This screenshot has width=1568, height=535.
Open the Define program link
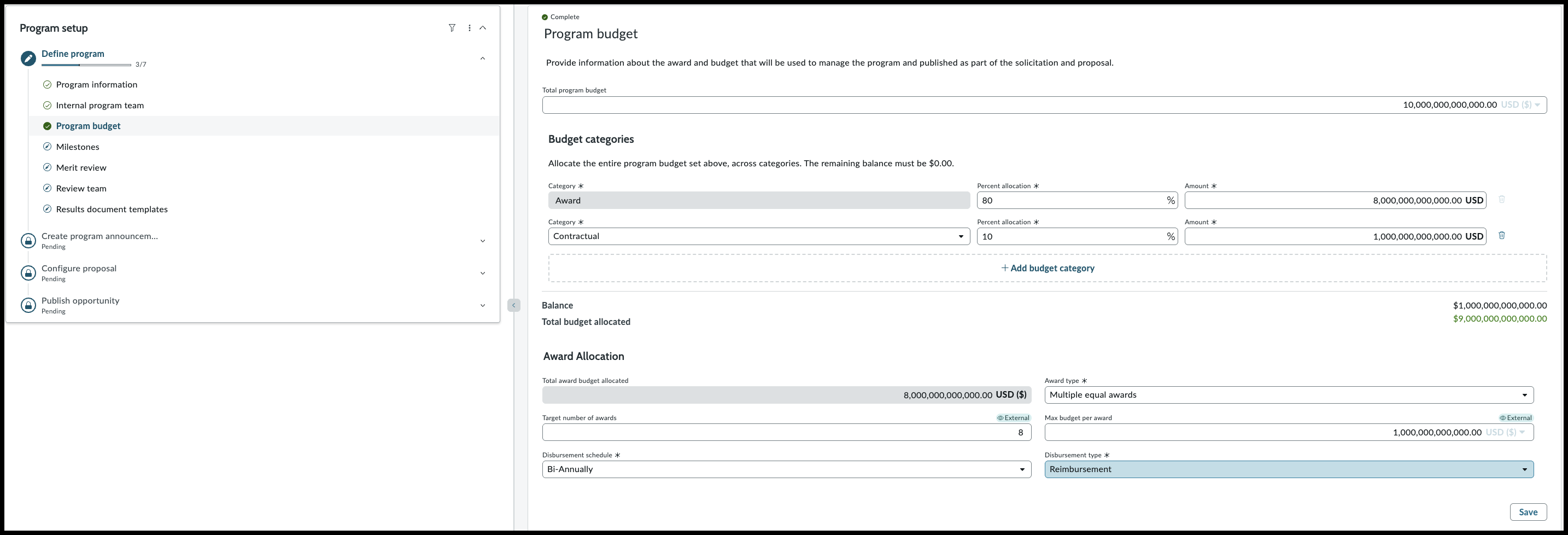point(72,54)
